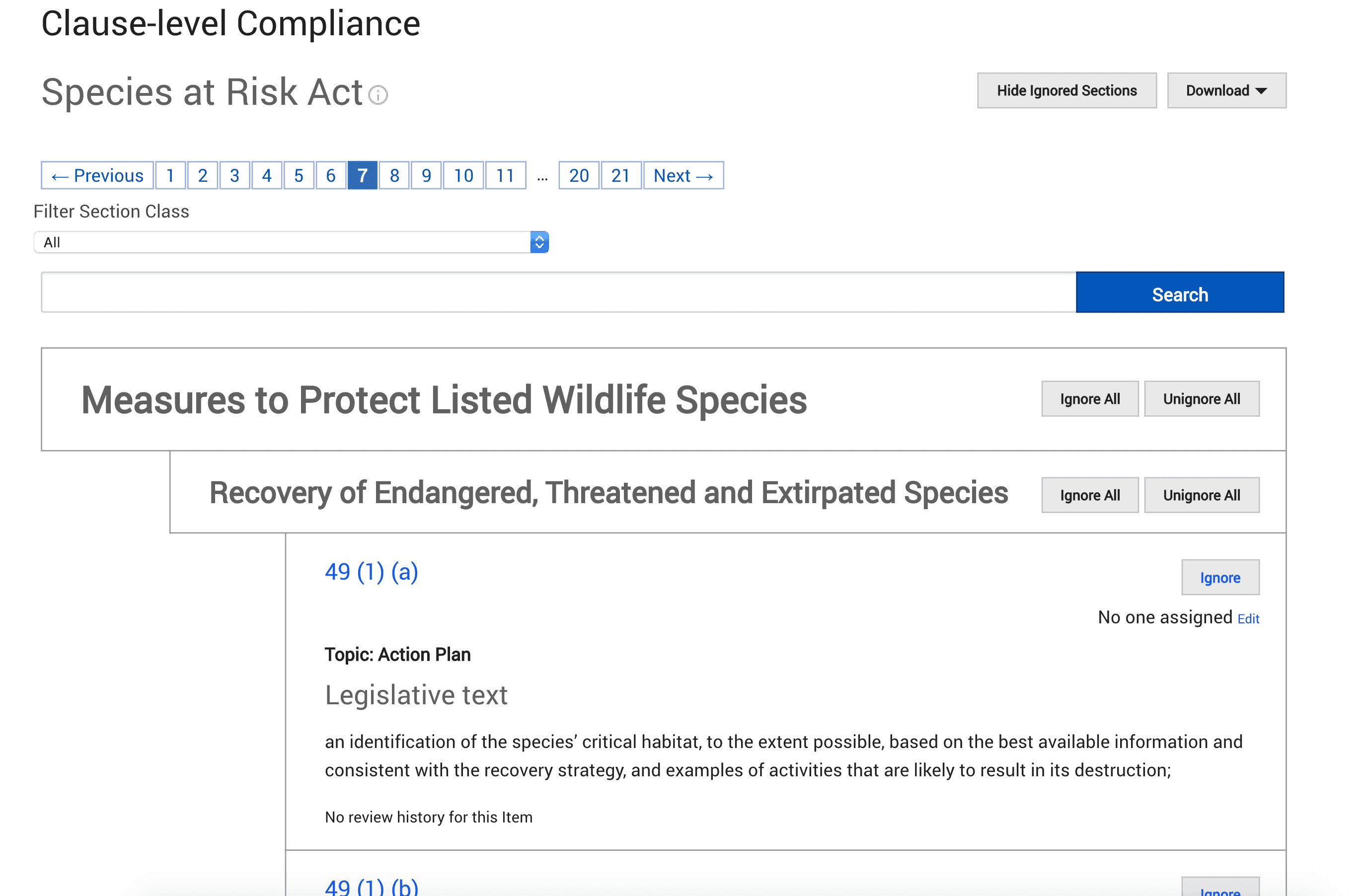Viewport: 1367px width, 896px height.
Task: Open the Filter Section Class dropdown
Action: coord(291,242)
